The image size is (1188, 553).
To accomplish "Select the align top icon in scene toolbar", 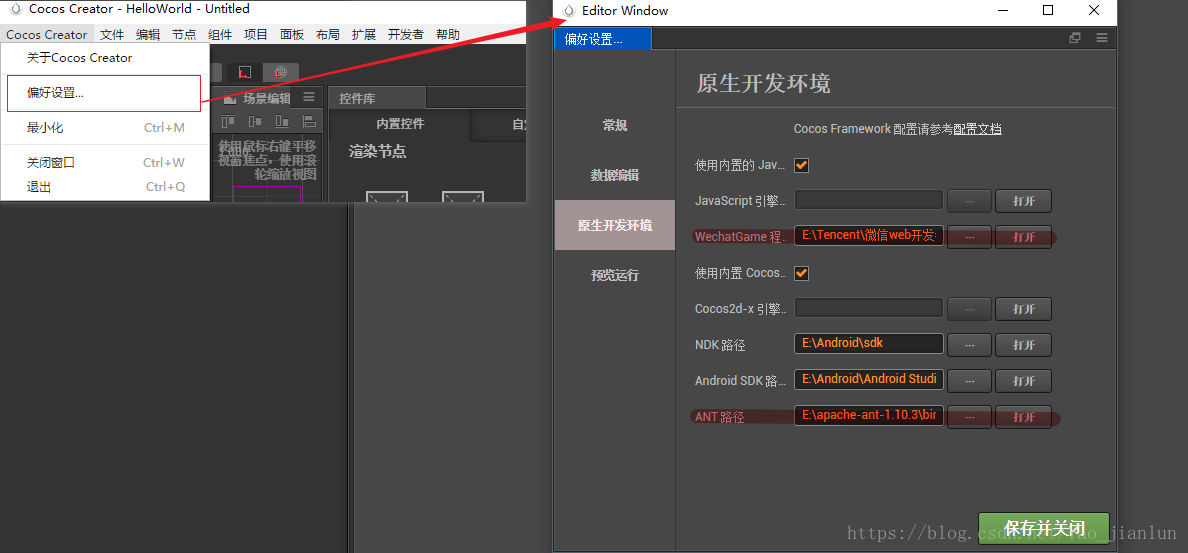I will (227, 121).
